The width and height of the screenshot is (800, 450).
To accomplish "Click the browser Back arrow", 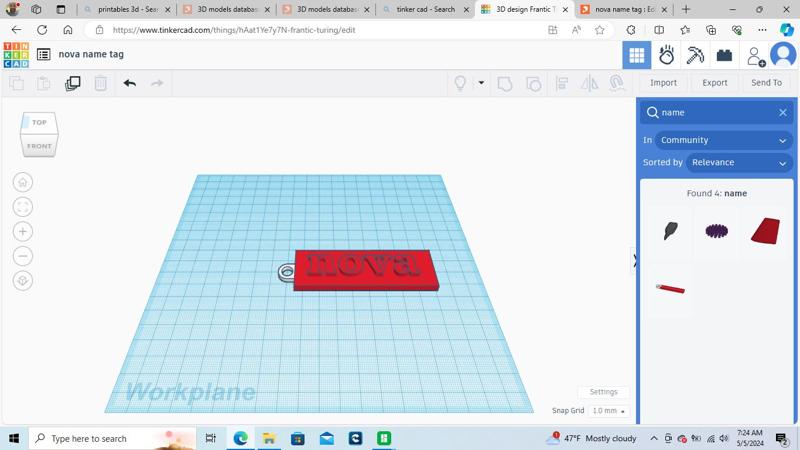I will point(16,30).
